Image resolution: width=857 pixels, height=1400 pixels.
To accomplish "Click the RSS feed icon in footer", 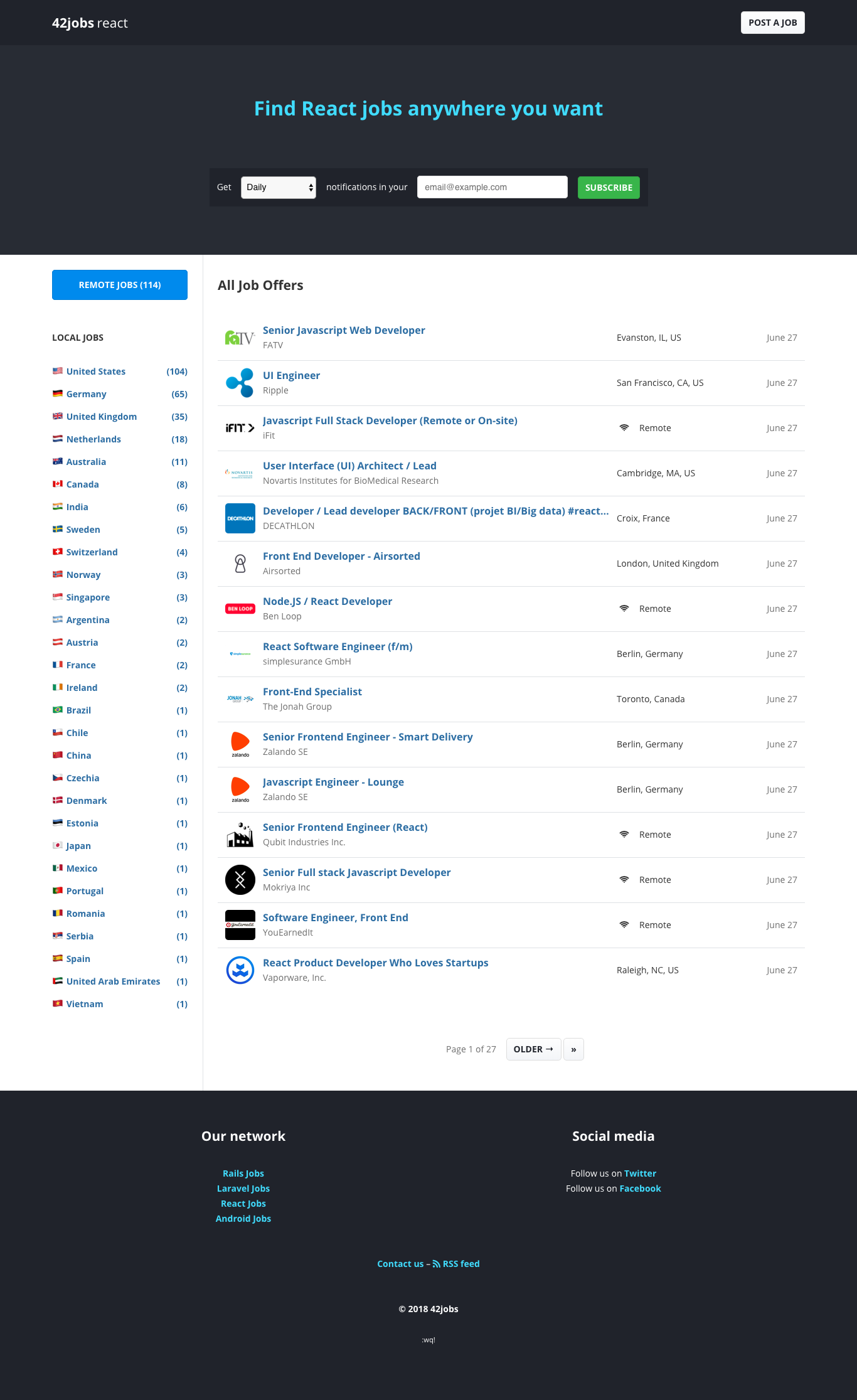I will (x=437, y=1264).
